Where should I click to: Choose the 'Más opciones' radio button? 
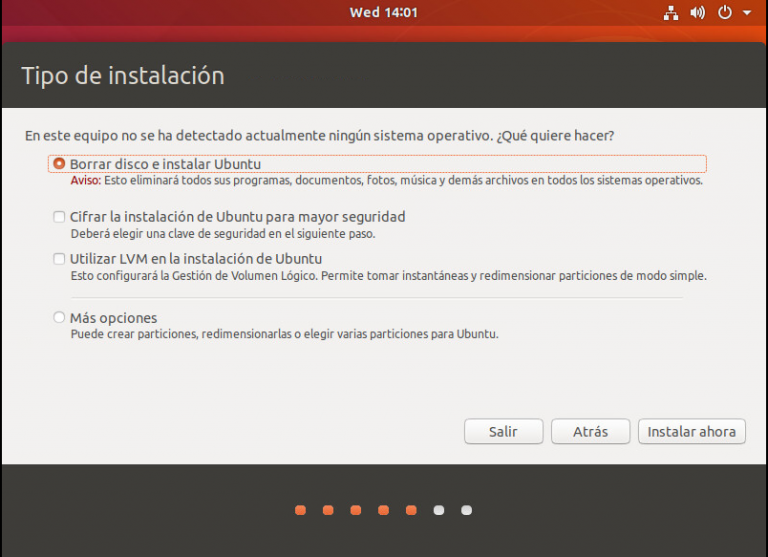pyautogui.click(x=60, y=318)
